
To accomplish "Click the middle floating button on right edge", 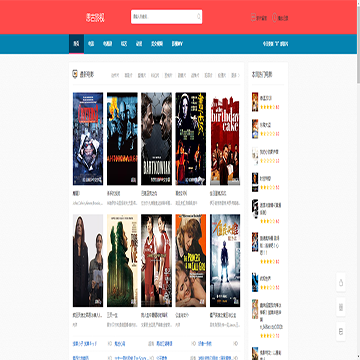I will click(341, 307).
